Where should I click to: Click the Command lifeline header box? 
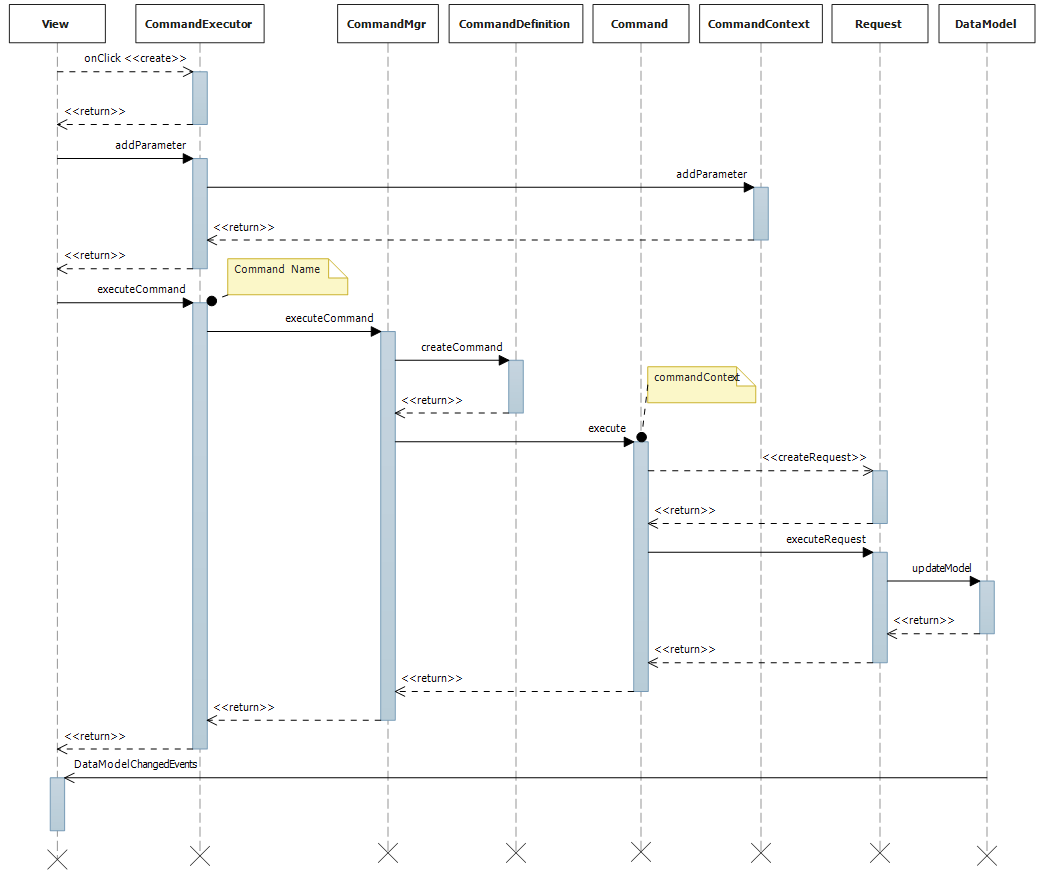pyautogui.click(x=640, y=24)
